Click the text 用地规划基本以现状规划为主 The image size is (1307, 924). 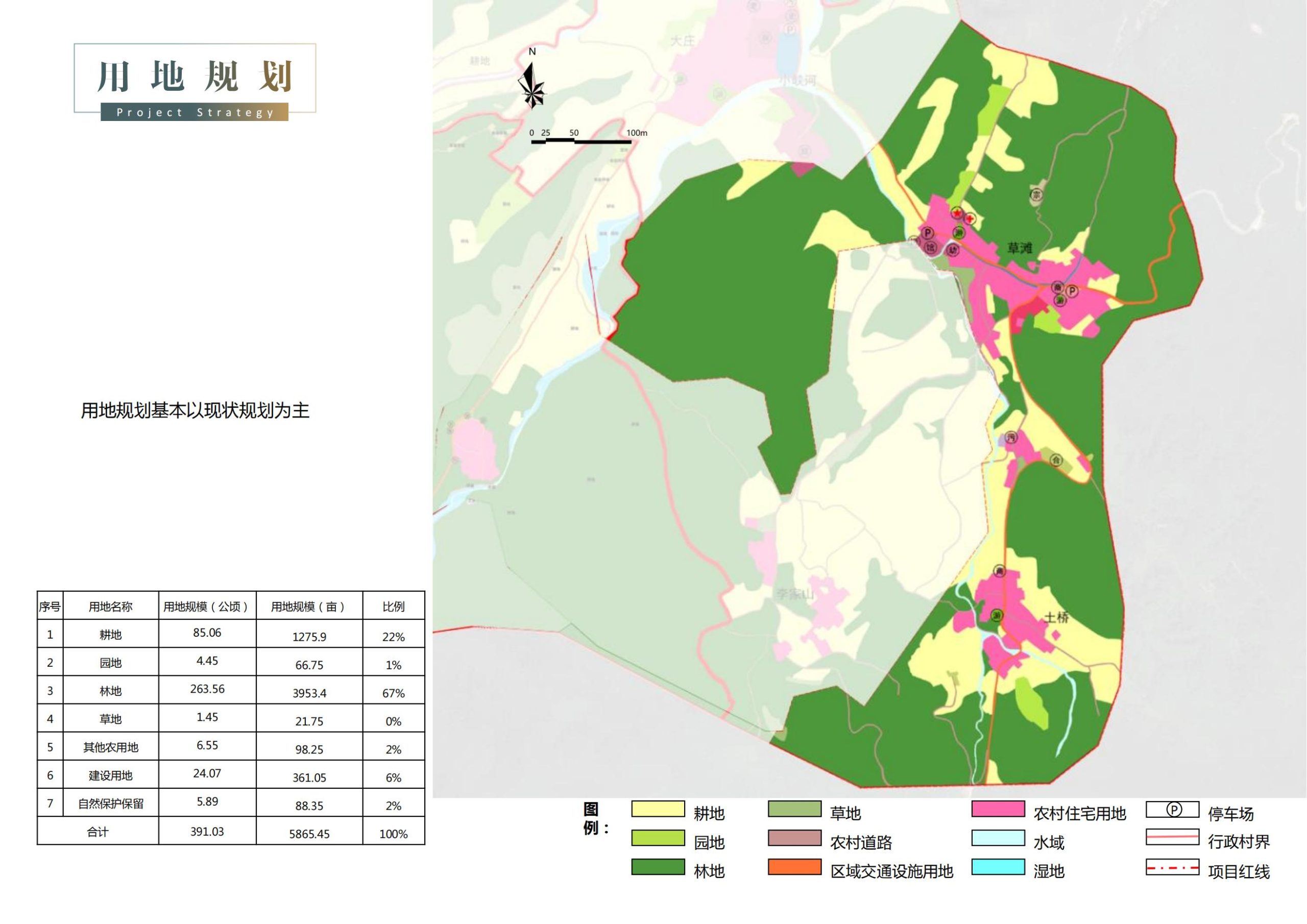tap(195, 410)
